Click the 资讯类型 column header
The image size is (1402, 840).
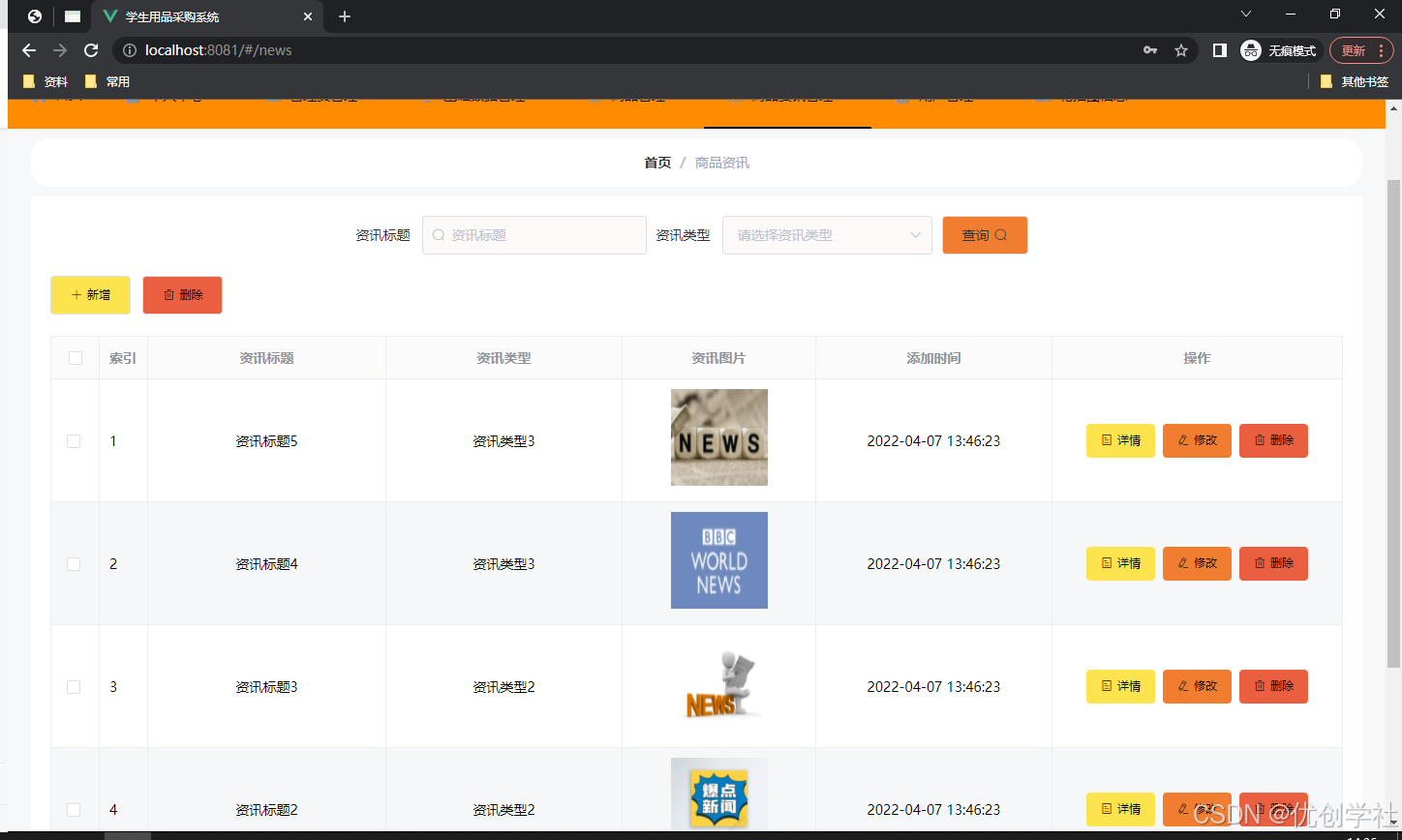click(503, 358)
